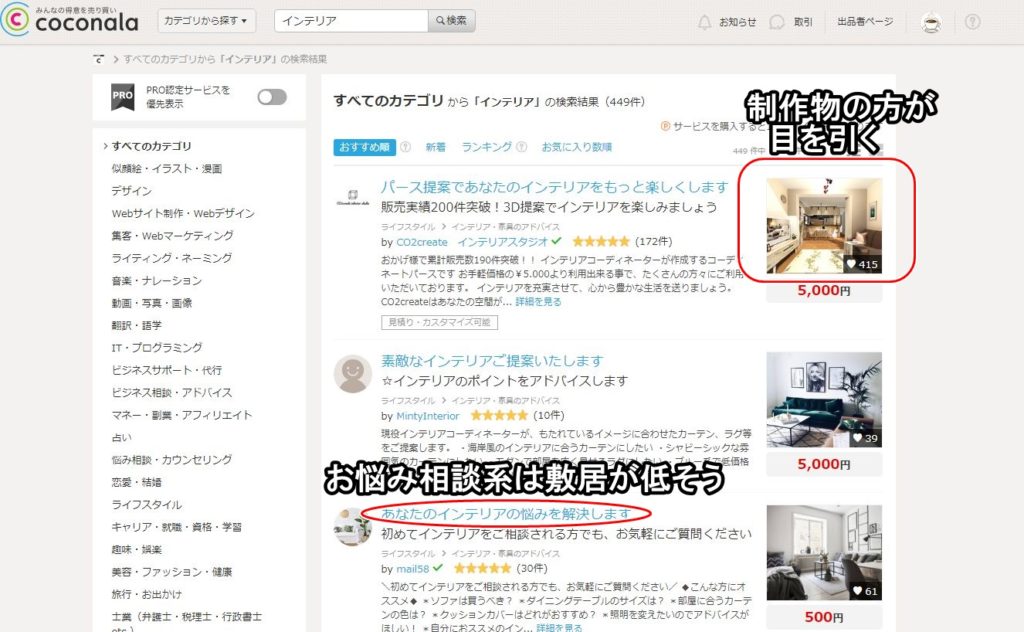Click the search input field containing インテリア
The height and width of the screenshot is (632, 1024).
point(351,21)
